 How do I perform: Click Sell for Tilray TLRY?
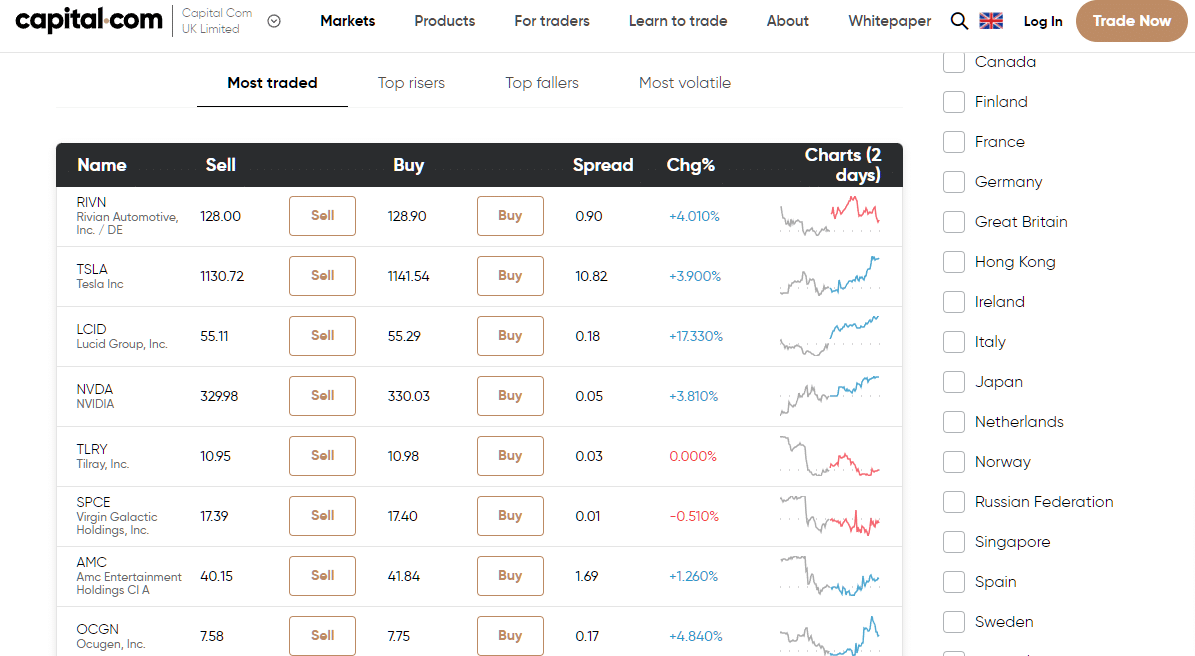322,456
